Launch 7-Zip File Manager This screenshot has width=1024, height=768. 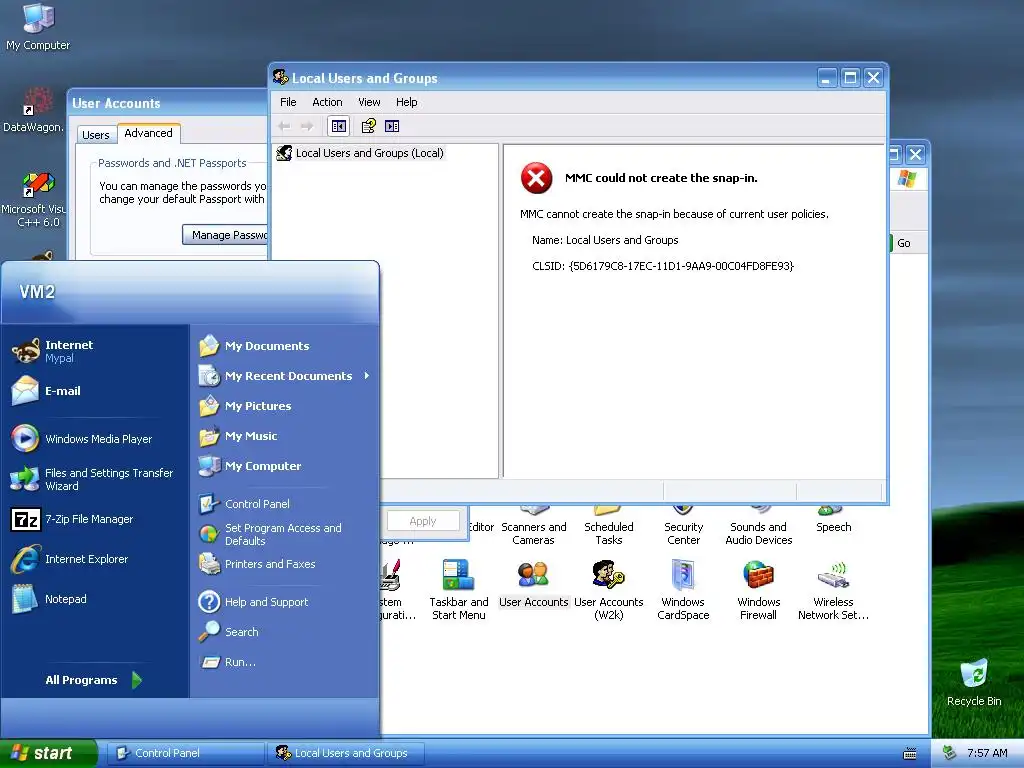coord(72,519)
